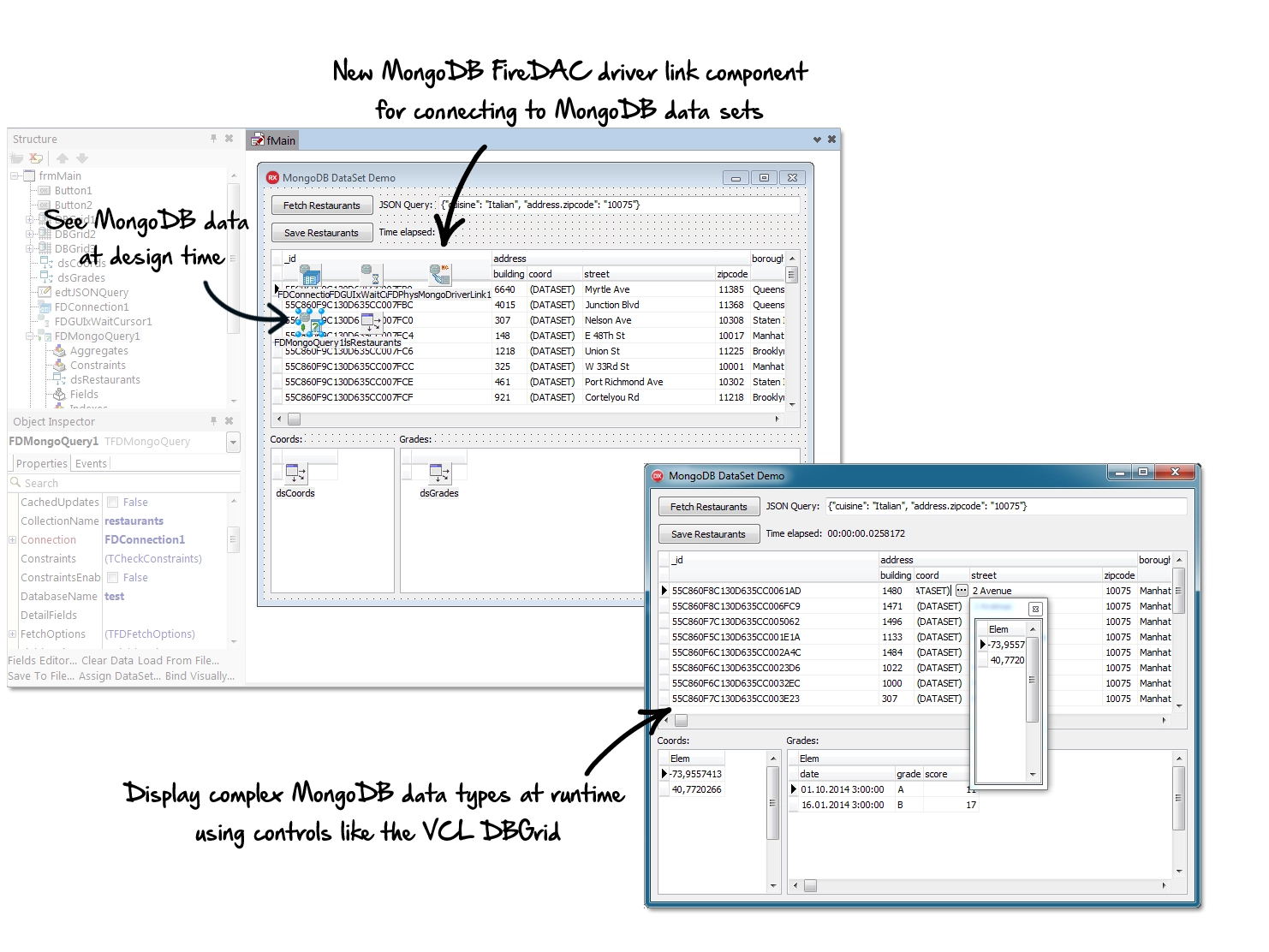Click the Clear Data link
This screenshot has height=952, width=1269.
click(108, 660)
